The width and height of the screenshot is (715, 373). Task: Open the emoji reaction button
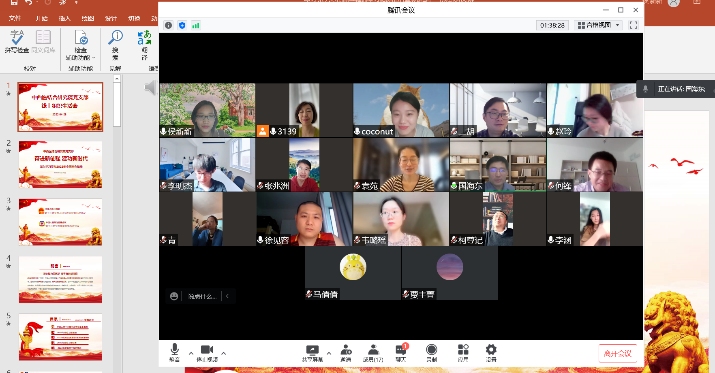(174, 296)
